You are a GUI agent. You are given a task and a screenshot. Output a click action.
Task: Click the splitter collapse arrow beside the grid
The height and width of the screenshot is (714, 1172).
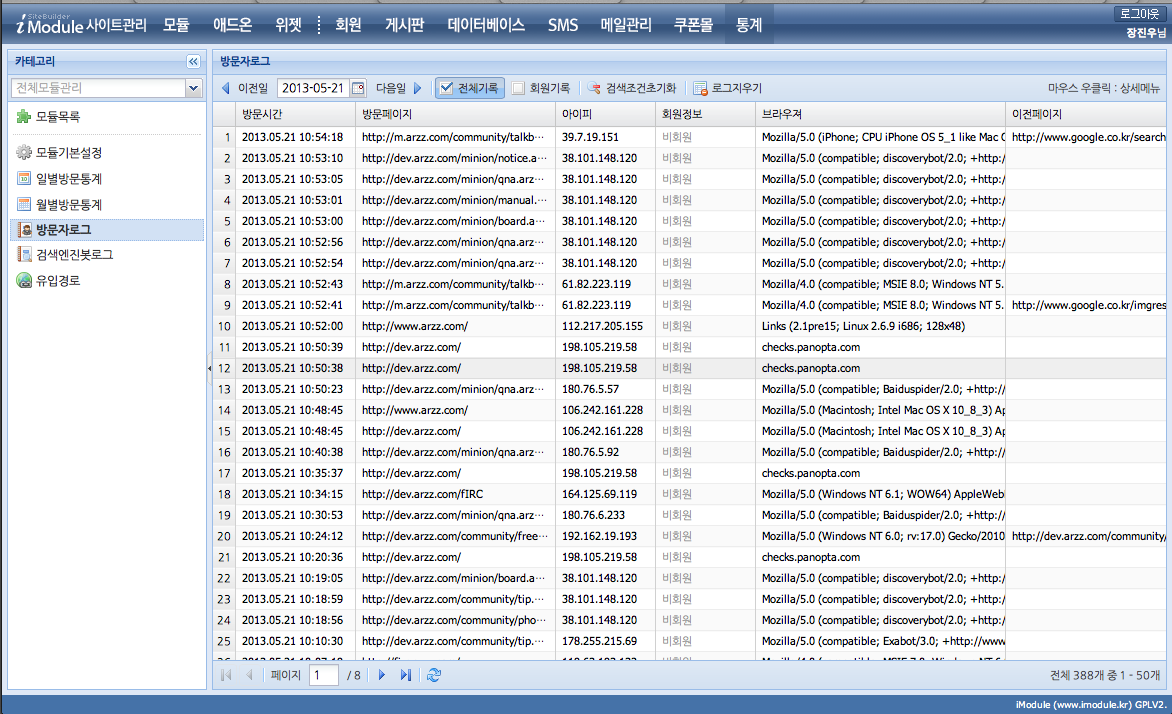click(x=209, y=369)
